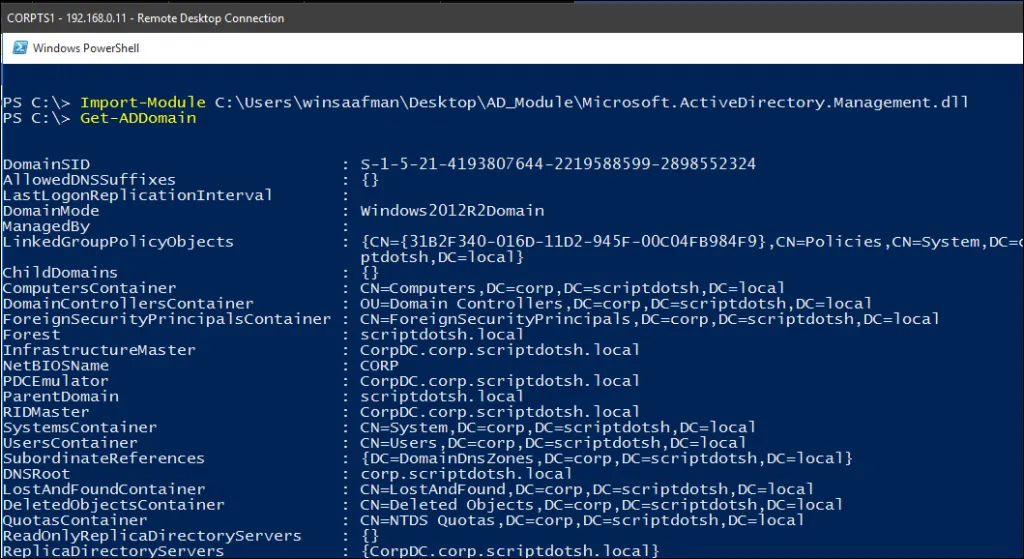This screenshot has height=559, width=1024.
Task: Click the Forest label
Action: (x=31, y=335)
